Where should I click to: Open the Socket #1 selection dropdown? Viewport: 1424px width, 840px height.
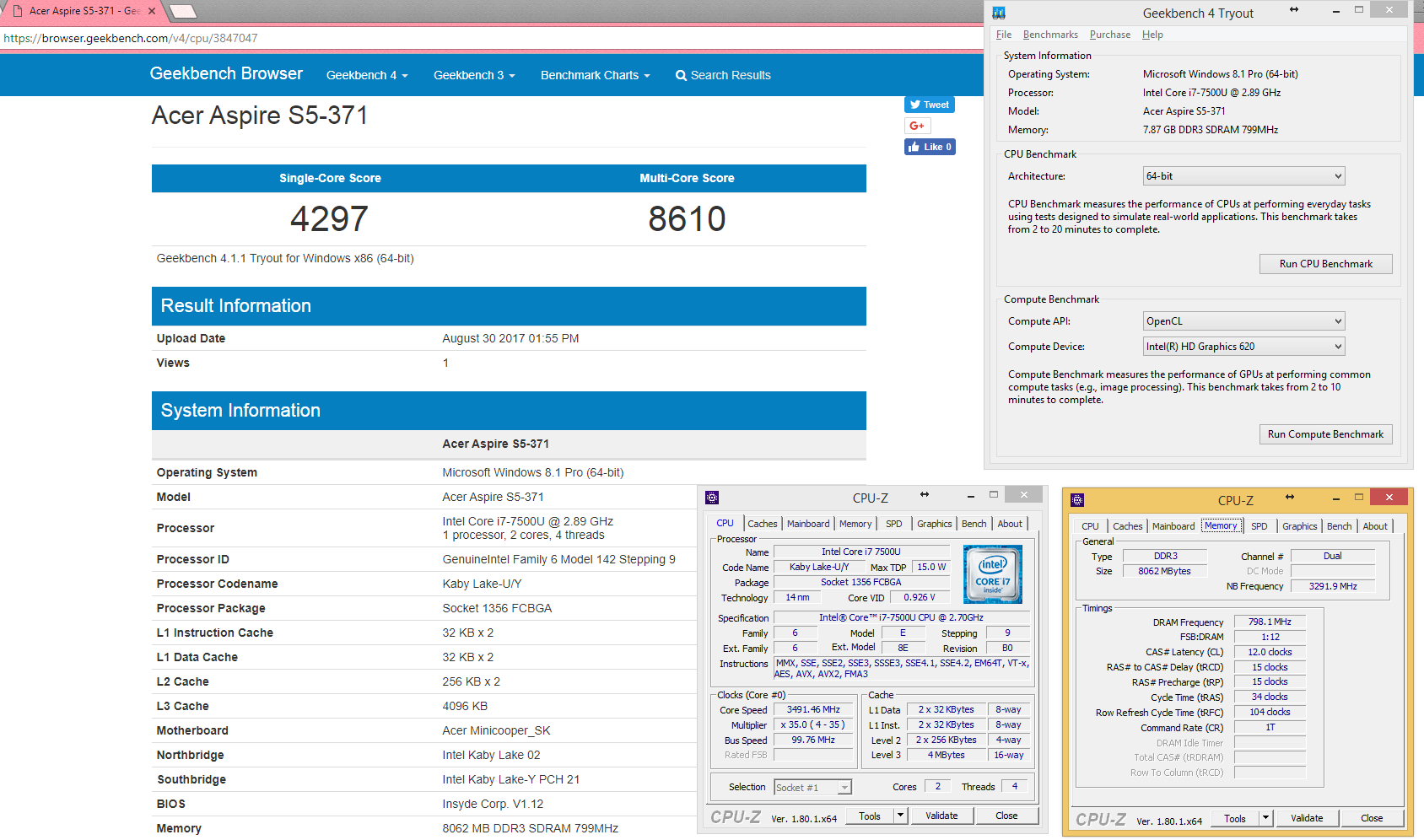(812, 788)
